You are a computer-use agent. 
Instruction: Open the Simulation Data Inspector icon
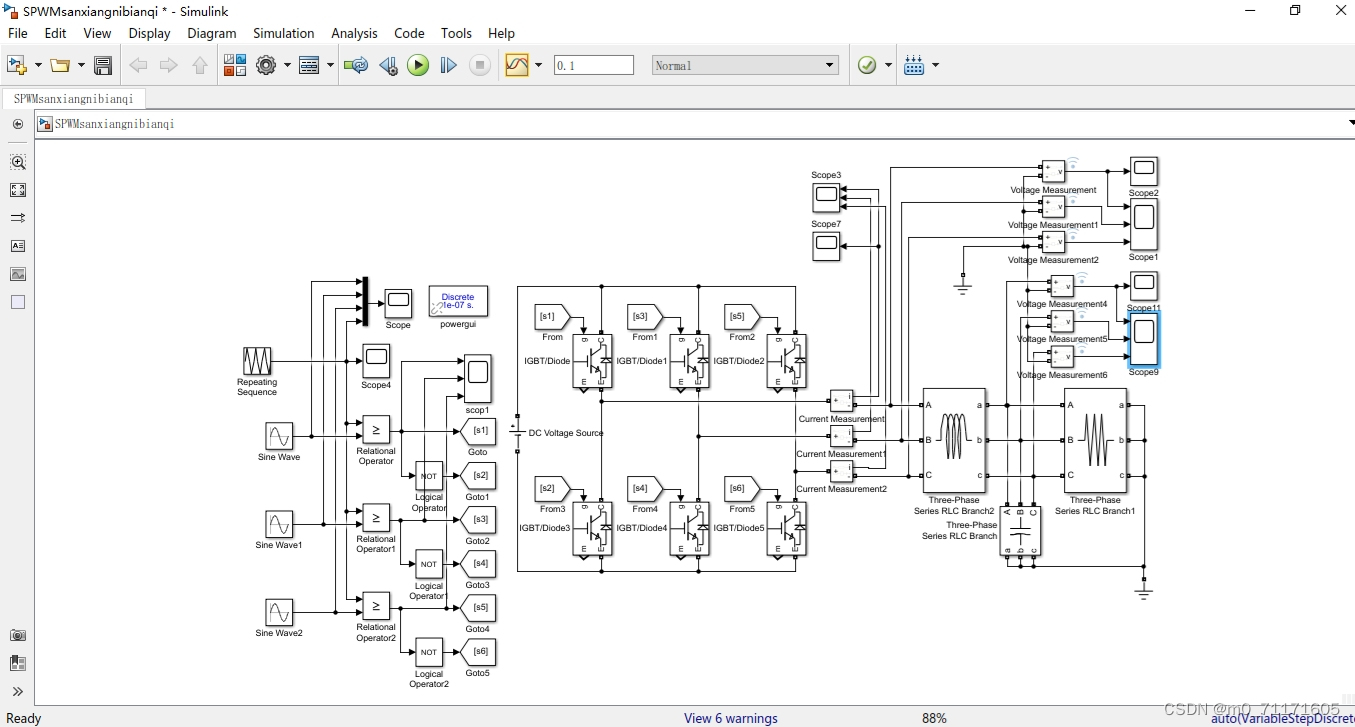[517, 65]
